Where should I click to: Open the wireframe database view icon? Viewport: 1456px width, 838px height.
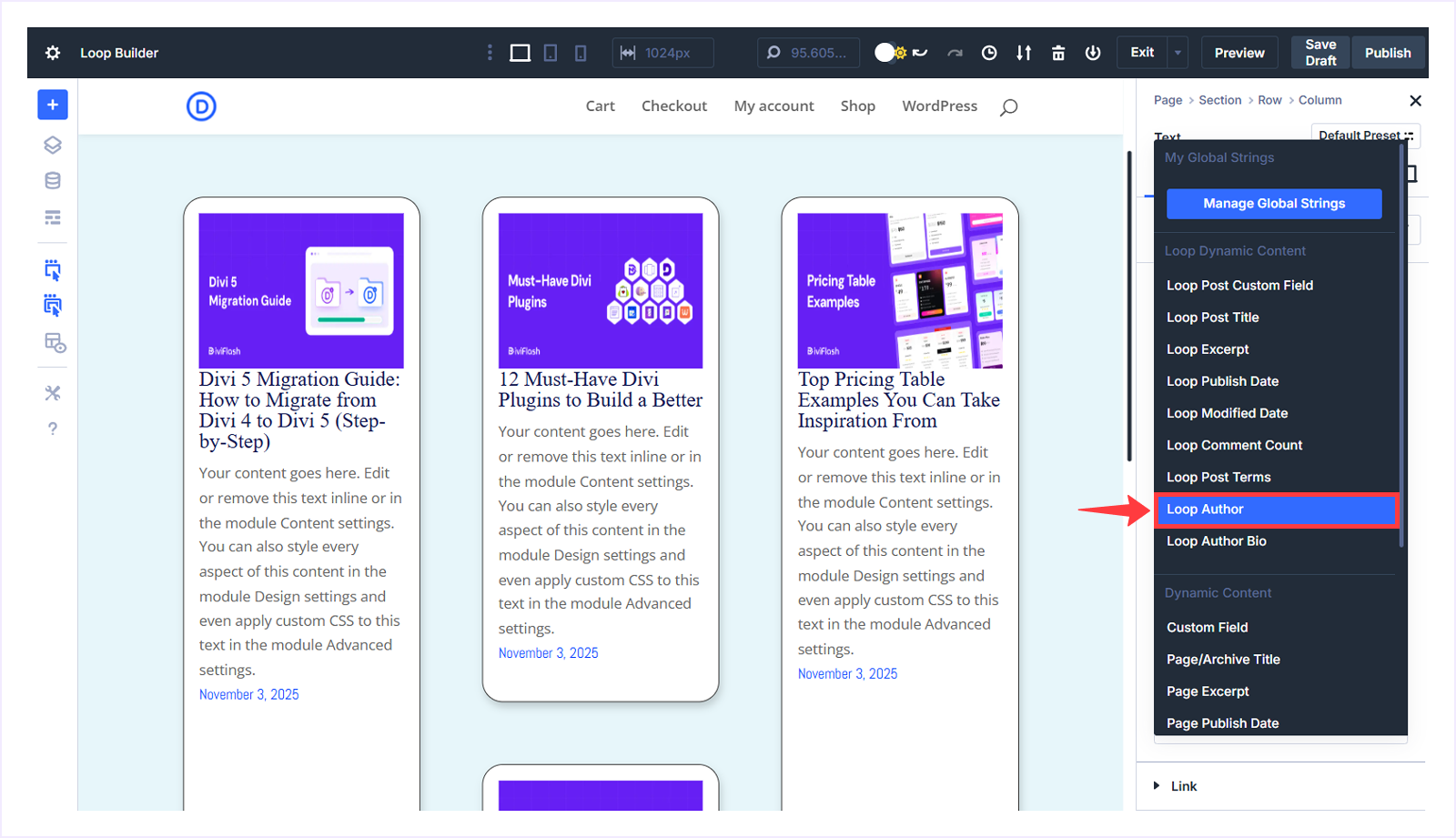pos(52,179)
